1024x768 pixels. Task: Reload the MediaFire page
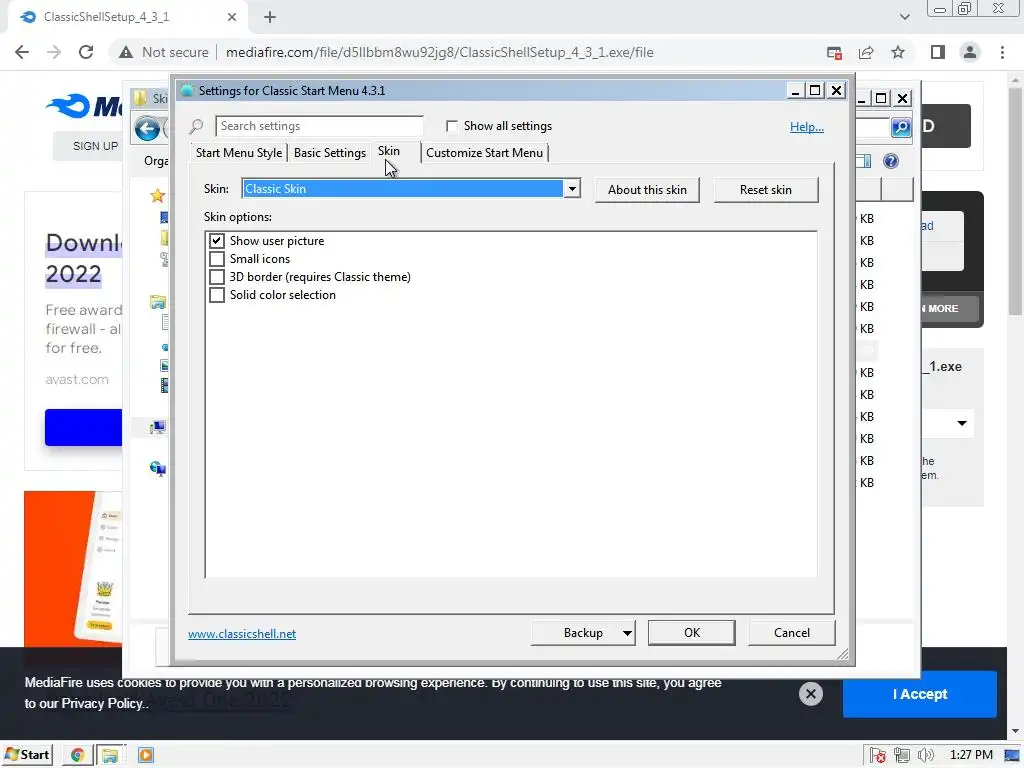pyautogui.click(x=86, y=52)
